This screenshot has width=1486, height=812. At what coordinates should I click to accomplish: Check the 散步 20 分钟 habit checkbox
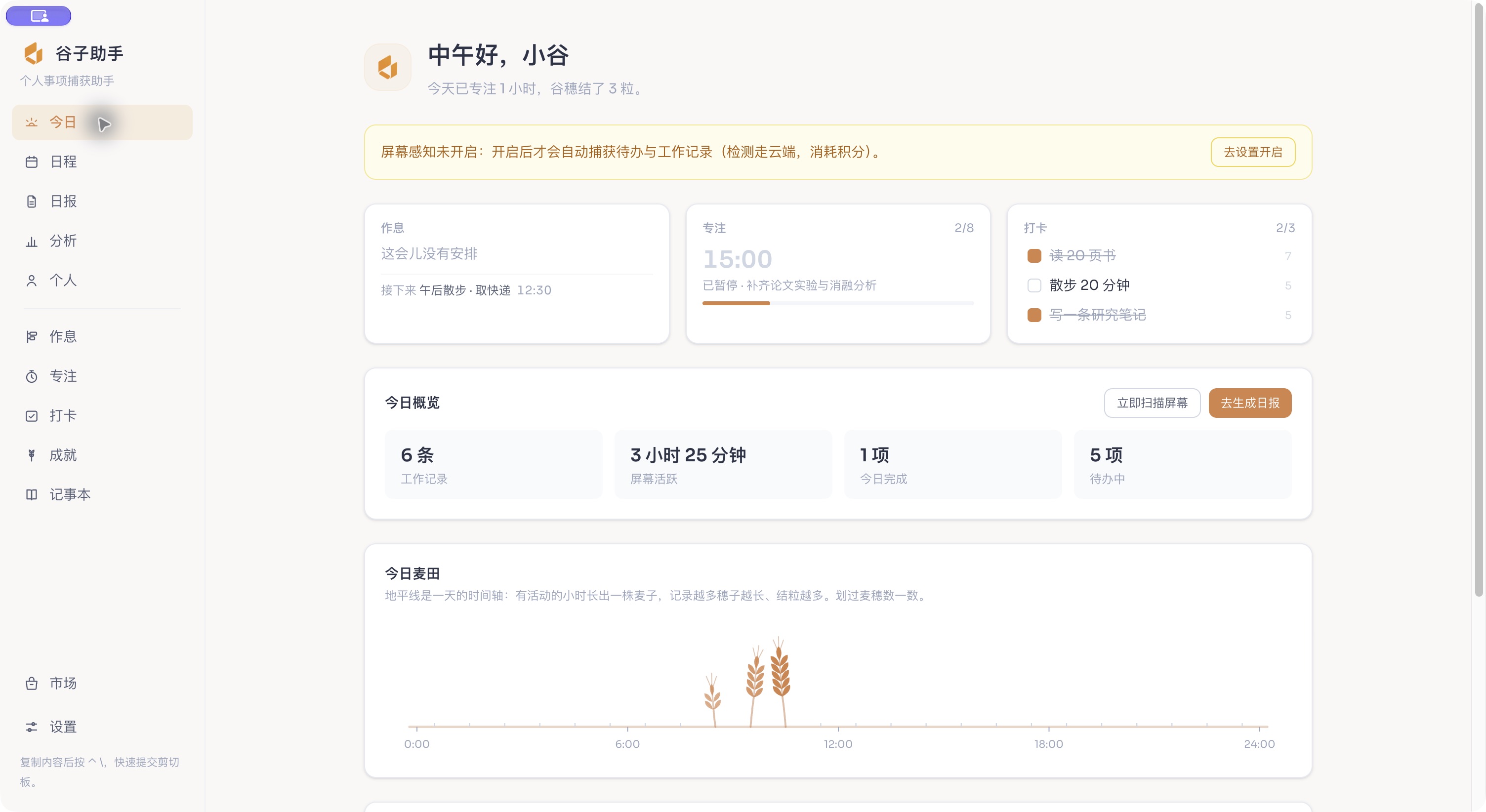[1034, 285]
